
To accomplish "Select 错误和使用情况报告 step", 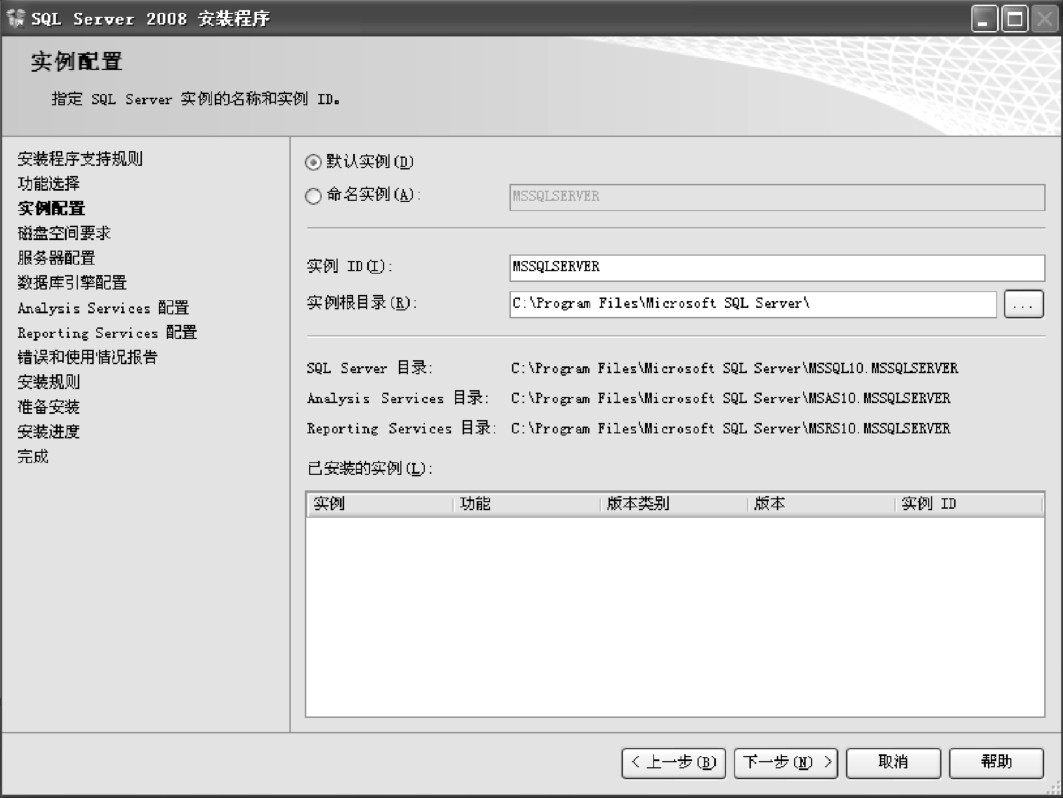I will [87, 357].
